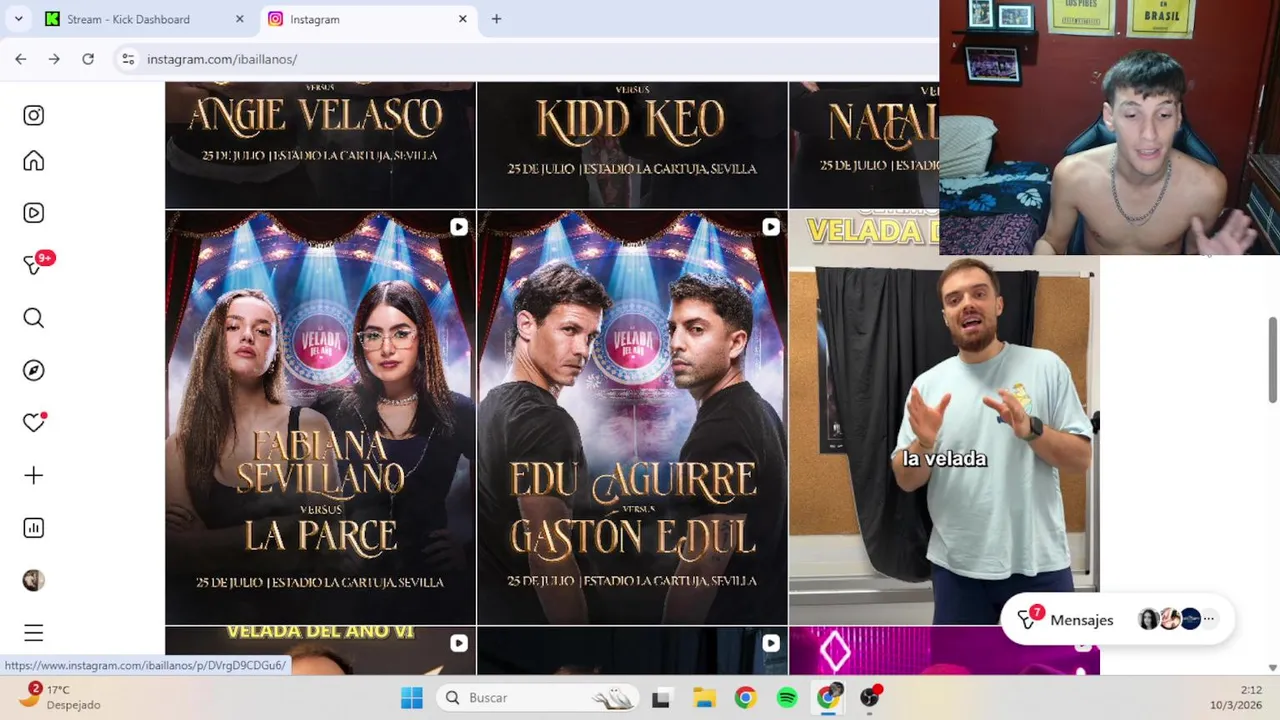Open Notifications heart icon
This screenshot has width=1280, height=720.
click(x=35, y=422)
